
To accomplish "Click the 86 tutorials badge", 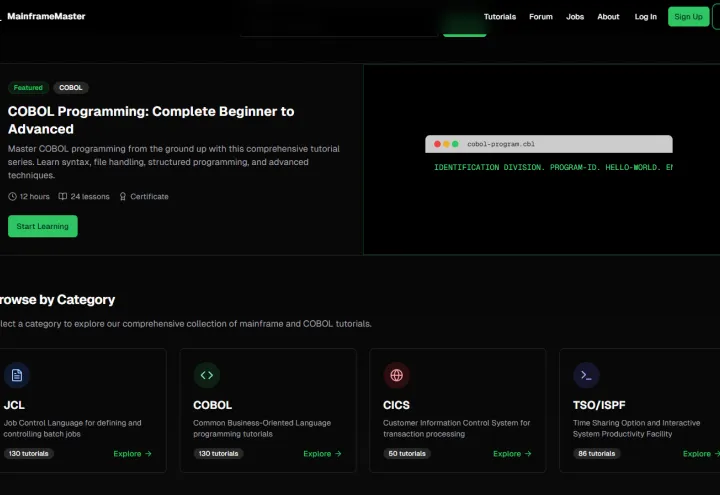I will pyautogui.click(x=596, y=454).
